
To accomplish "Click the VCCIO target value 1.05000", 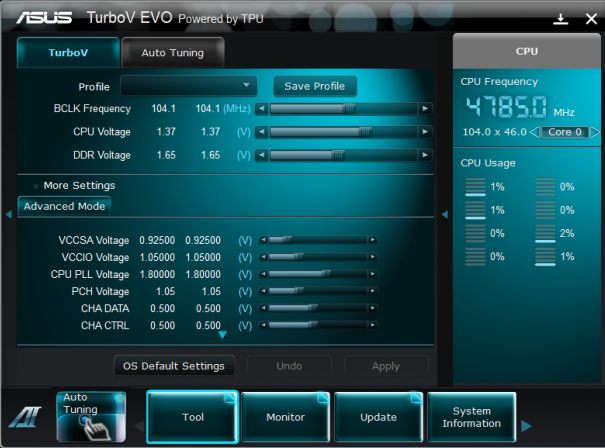I will (203, 257).
